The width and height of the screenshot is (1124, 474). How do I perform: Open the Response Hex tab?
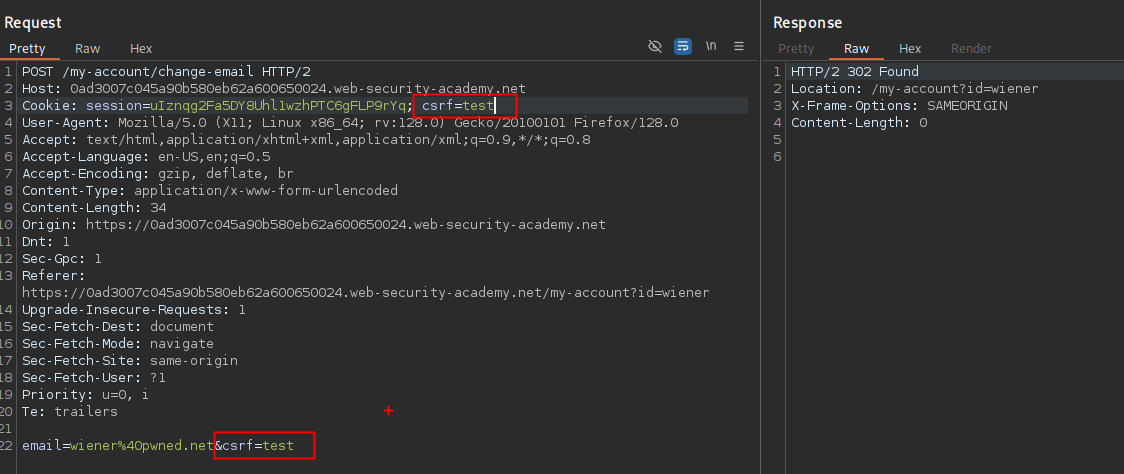[x=909, y=48]
